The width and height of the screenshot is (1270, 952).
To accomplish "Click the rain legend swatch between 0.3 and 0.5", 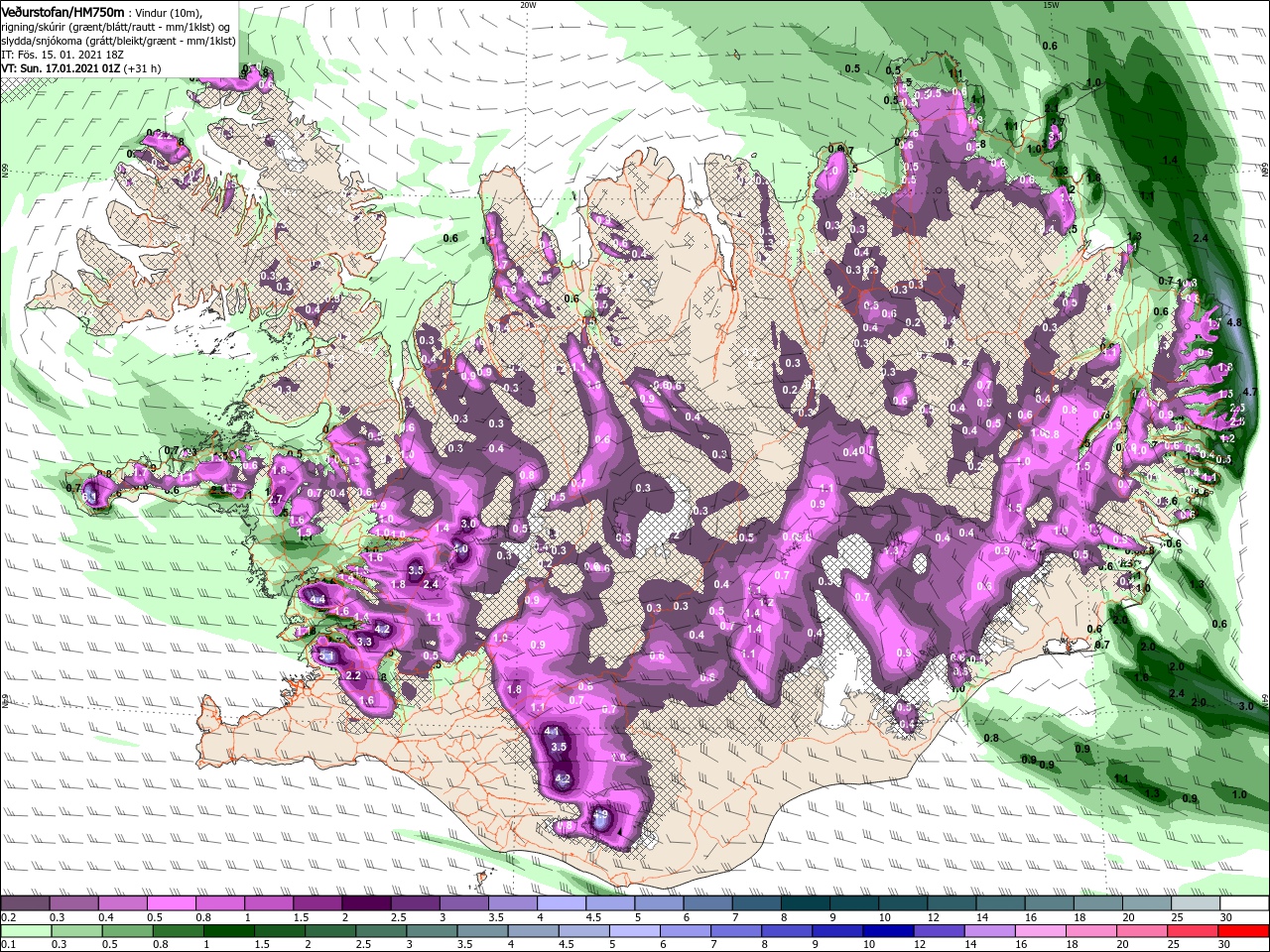I will point(78,930).
